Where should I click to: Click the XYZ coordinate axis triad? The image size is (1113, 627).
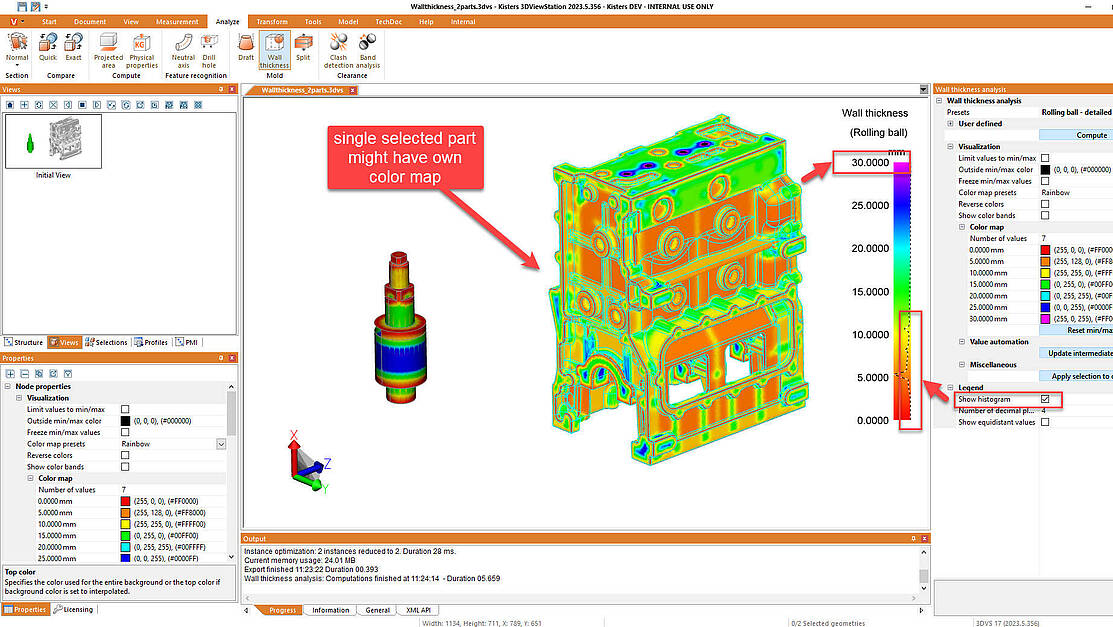[308, 462]
